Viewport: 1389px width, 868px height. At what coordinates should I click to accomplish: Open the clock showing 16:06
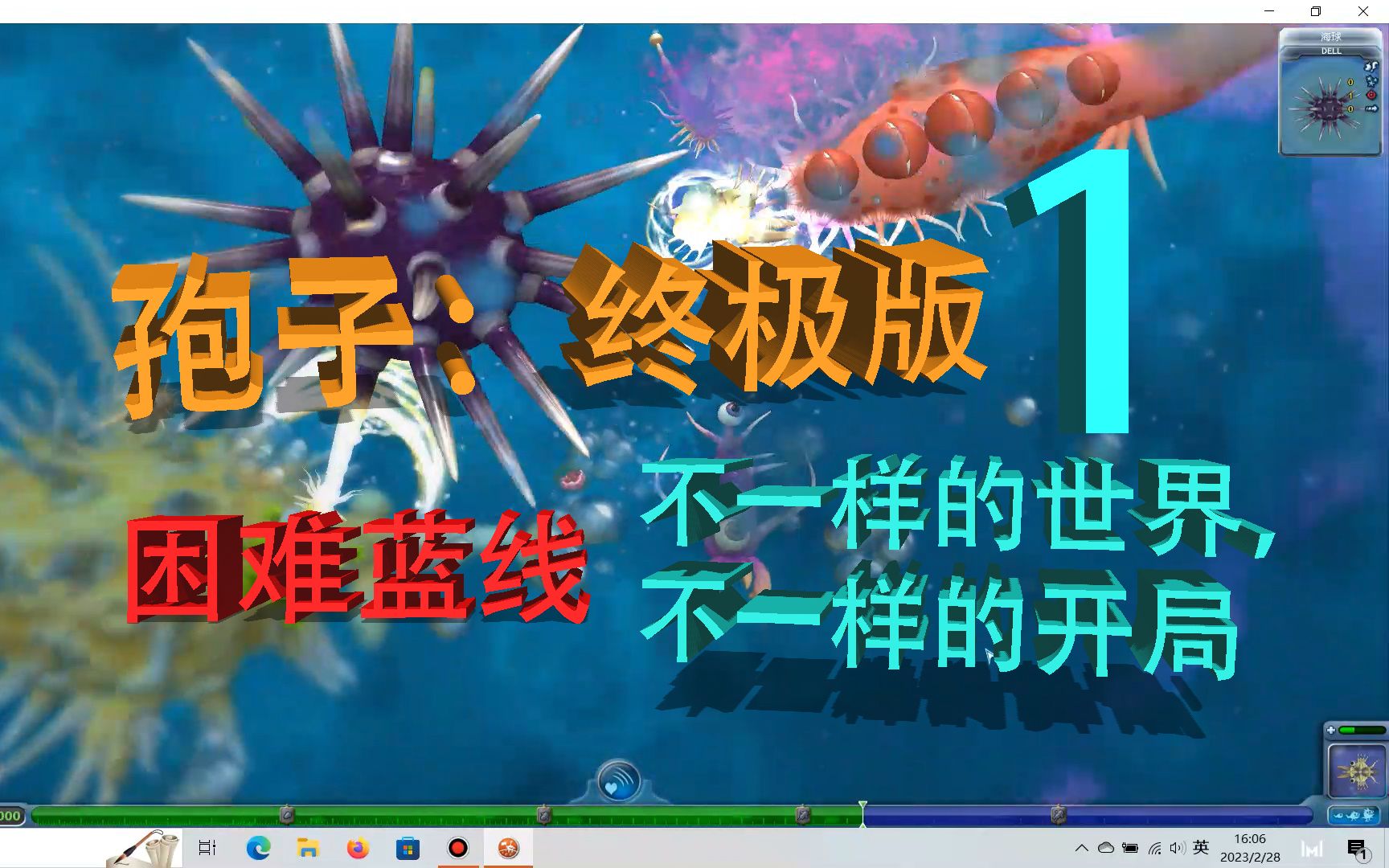coord(1250,848)
